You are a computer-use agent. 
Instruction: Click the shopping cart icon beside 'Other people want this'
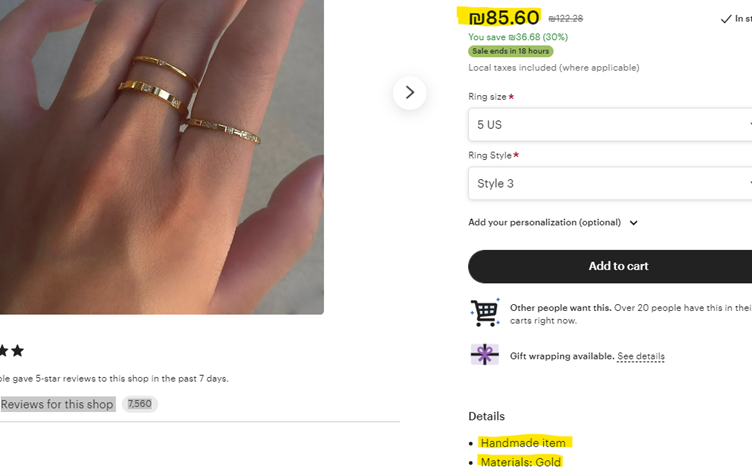484,313
